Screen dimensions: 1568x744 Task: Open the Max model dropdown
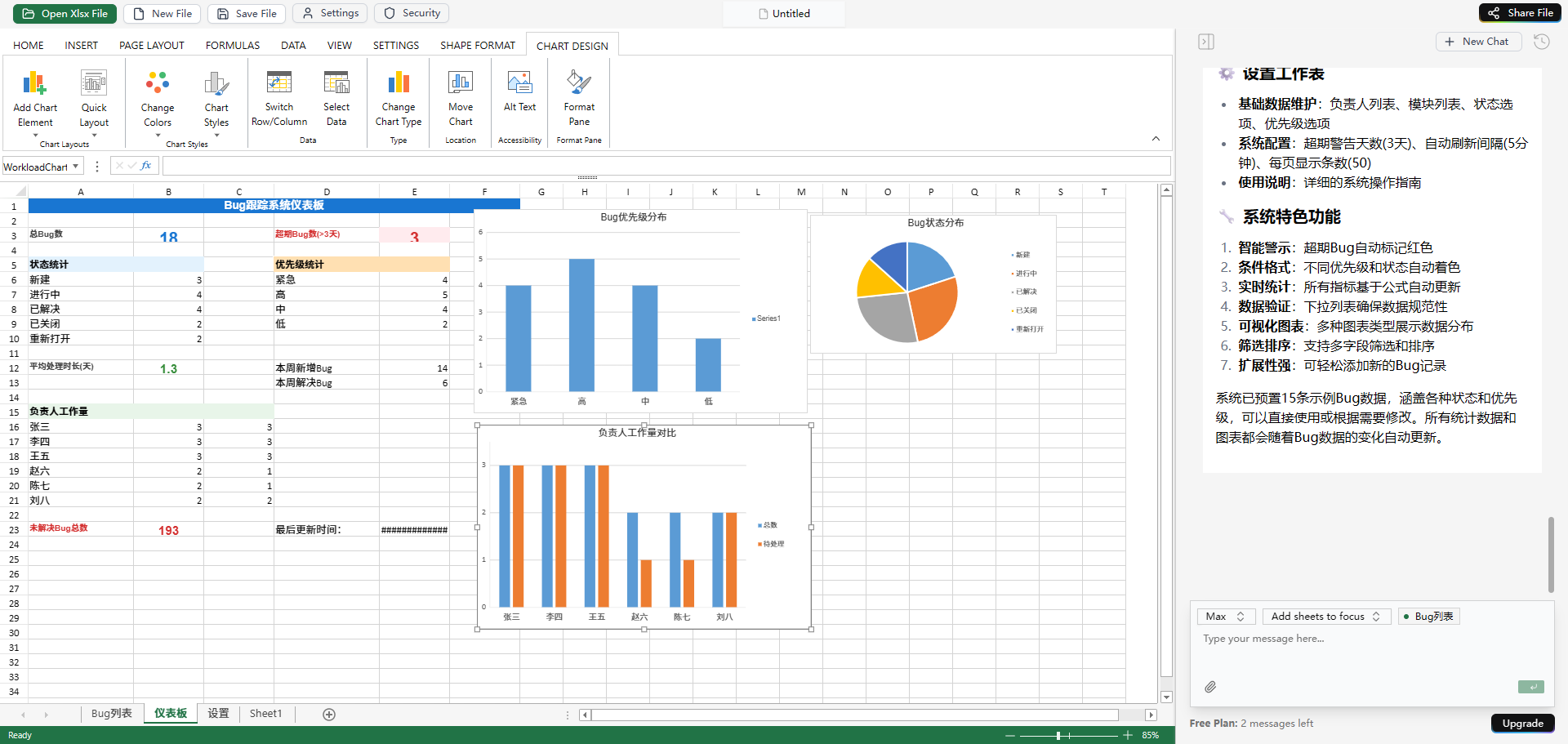1226,617
